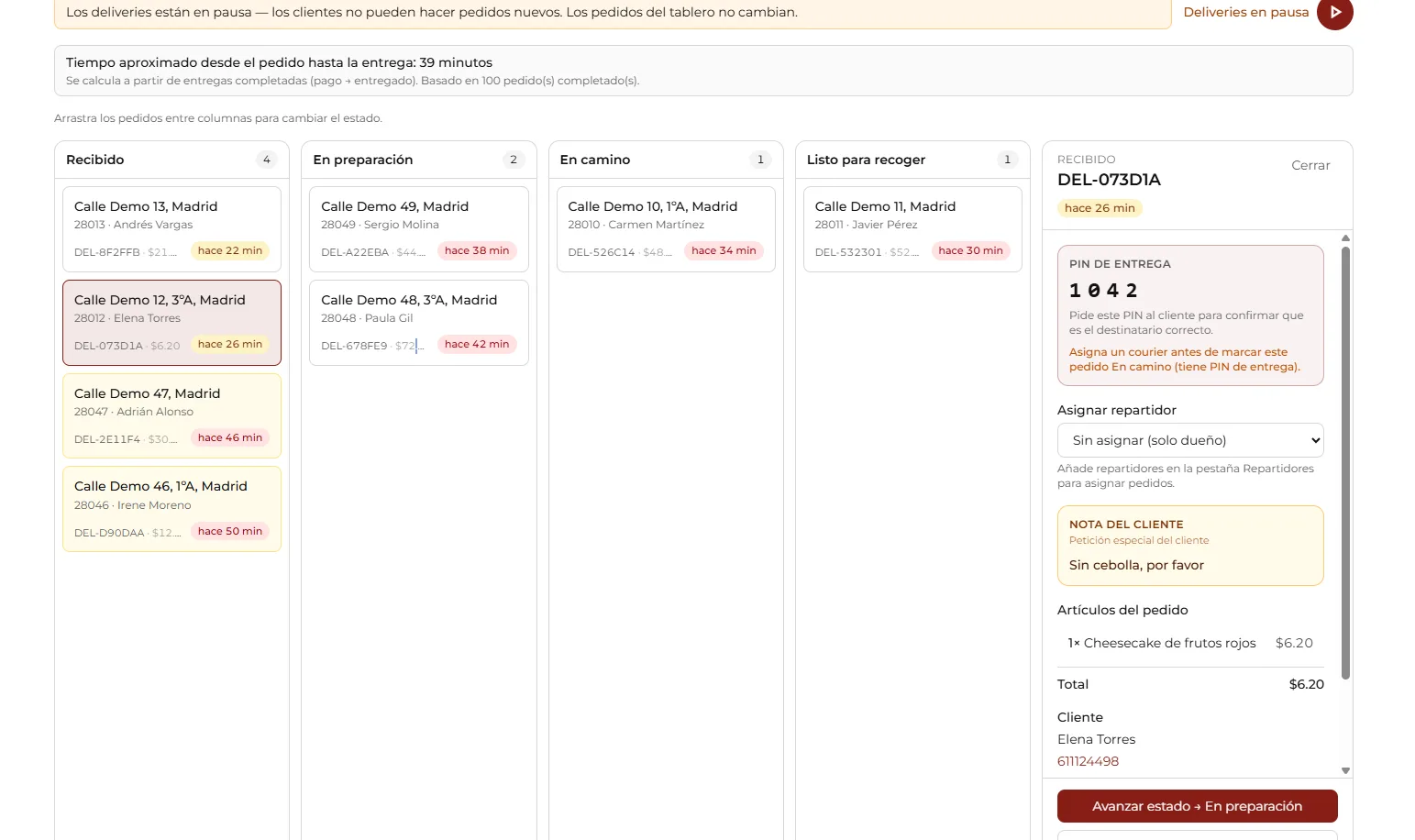Click the Recibido count badge 4

tap(267, 160)
